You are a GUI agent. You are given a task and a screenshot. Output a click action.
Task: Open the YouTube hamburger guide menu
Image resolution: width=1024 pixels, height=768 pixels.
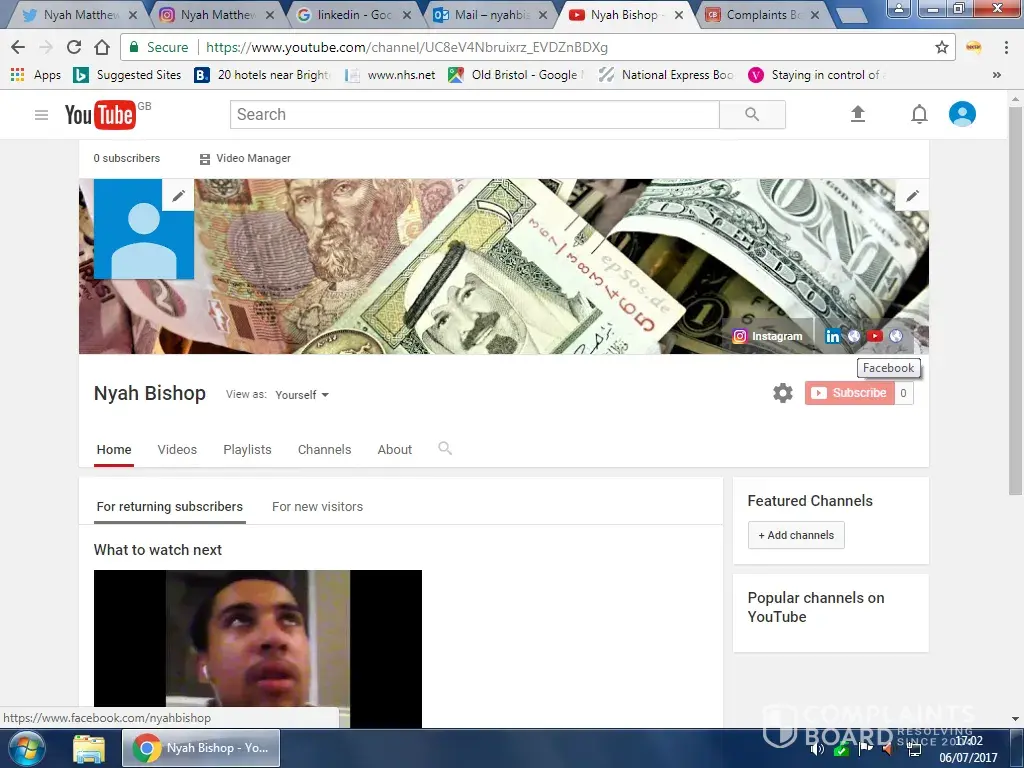point(41,115)
